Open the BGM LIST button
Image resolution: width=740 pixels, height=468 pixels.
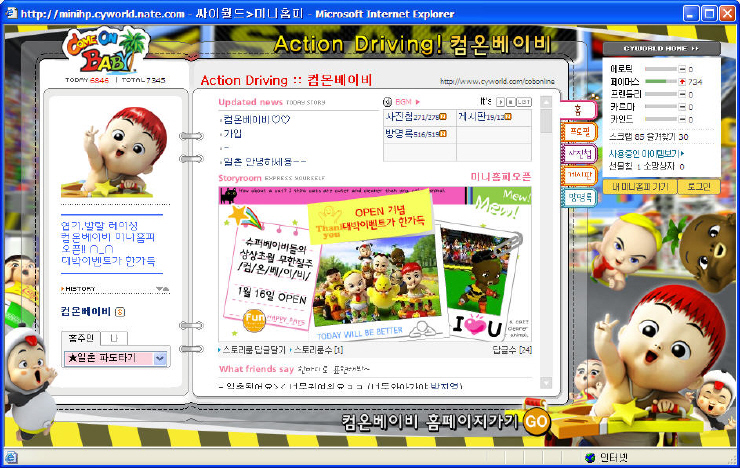(x=524, y=102)
